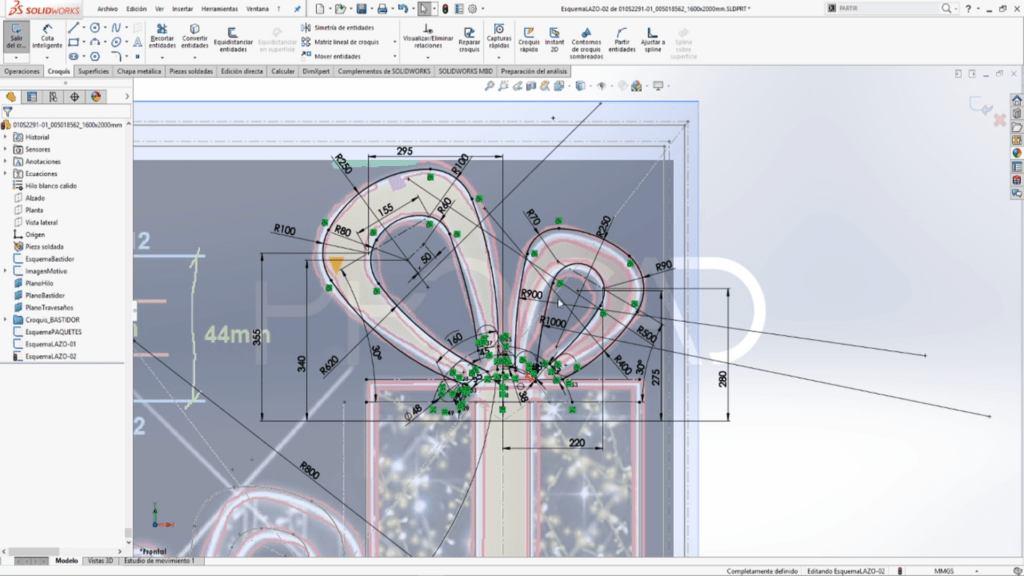The height and width of the screenshot is (576, 1024).
Task: Switch to the Chapa metálica tab
Action: coord(138,71)
